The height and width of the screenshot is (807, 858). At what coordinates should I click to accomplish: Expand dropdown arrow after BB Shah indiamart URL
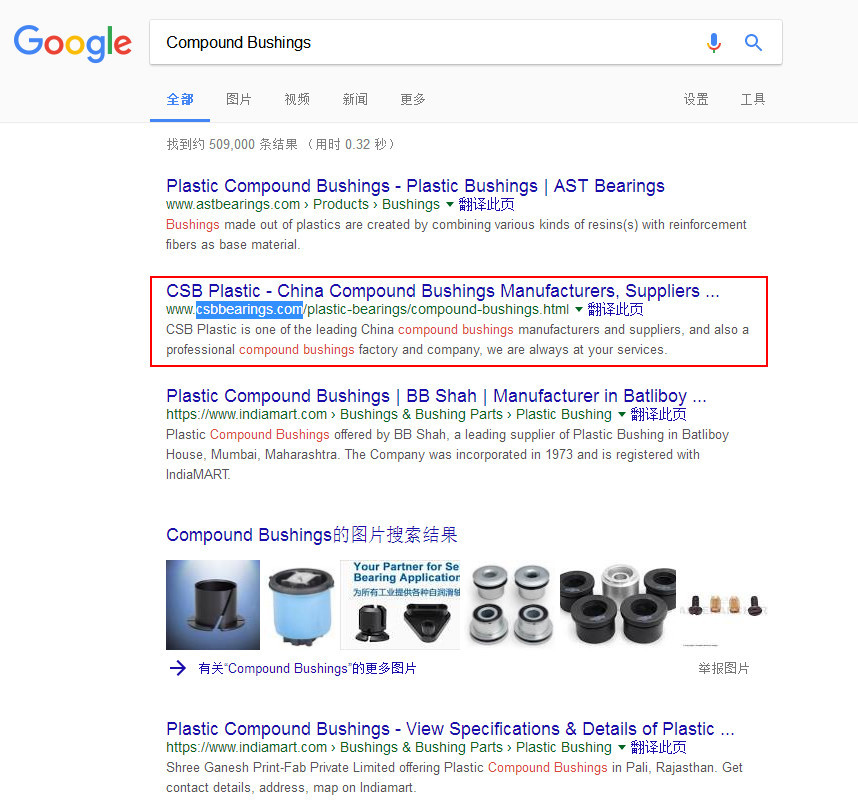coord(622,415)
